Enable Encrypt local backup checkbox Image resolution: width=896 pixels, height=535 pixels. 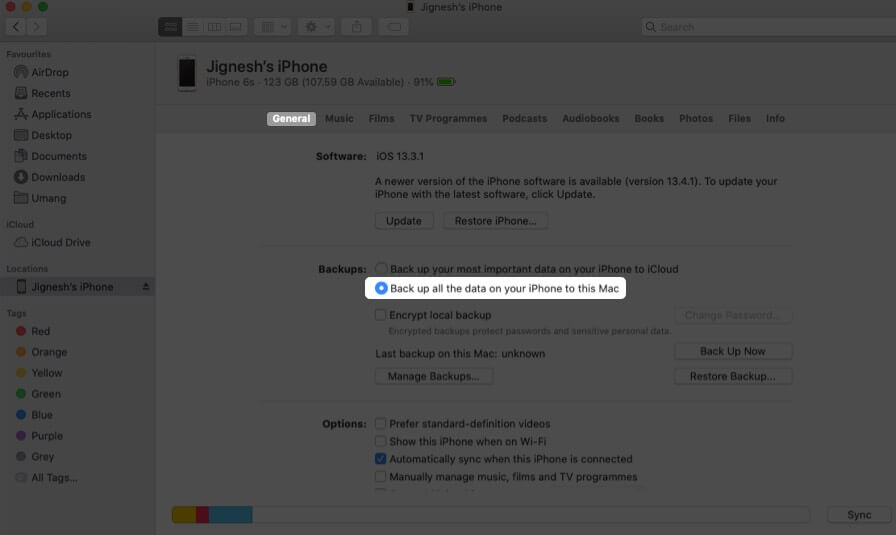coord(380,314)
